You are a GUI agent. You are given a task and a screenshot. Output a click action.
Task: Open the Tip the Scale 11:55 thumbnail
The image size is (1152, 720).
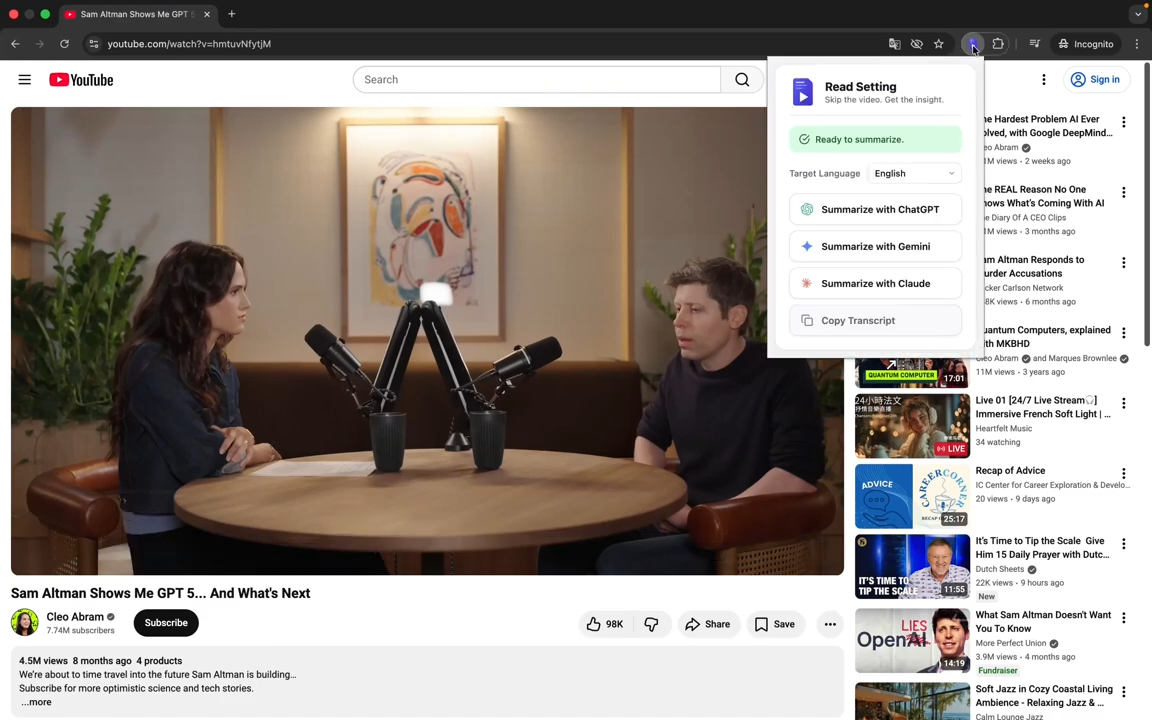(x=912, y=566)
